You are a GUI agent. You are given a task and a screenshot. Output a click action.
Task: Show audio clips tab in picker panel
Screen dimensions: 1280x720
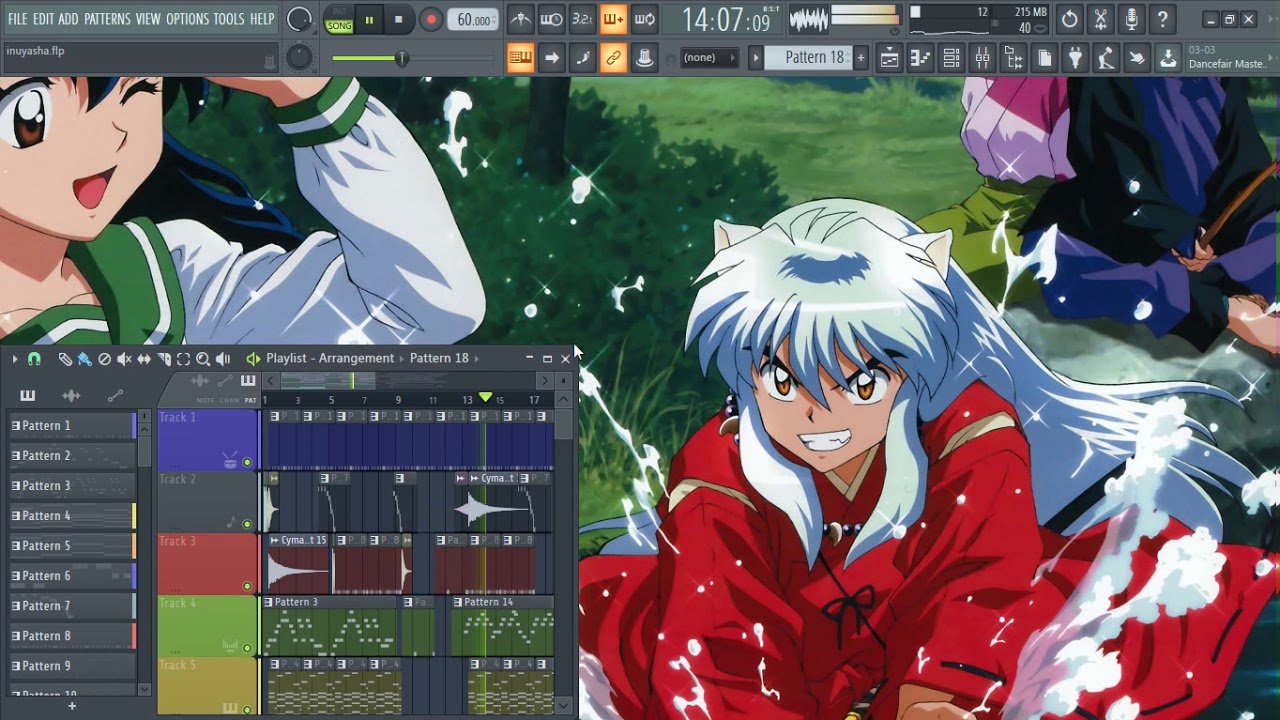(71, 395)
